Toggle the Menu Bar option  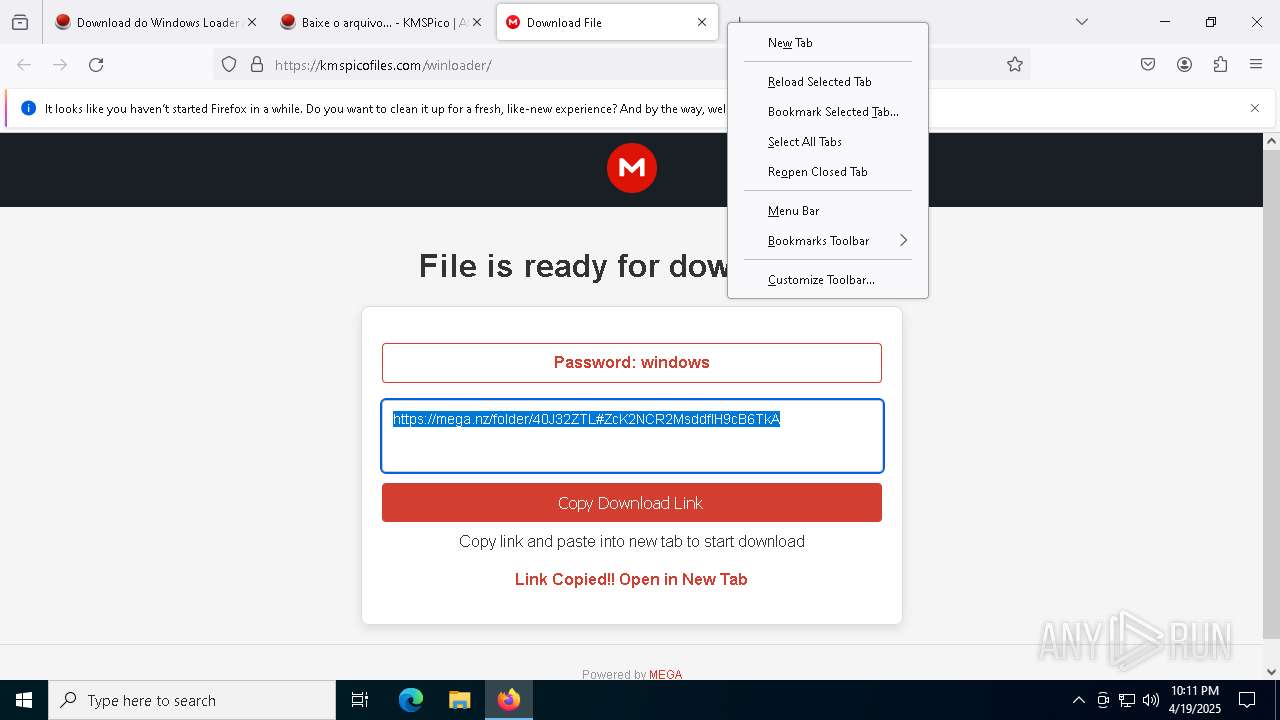[x=828, y=211]
